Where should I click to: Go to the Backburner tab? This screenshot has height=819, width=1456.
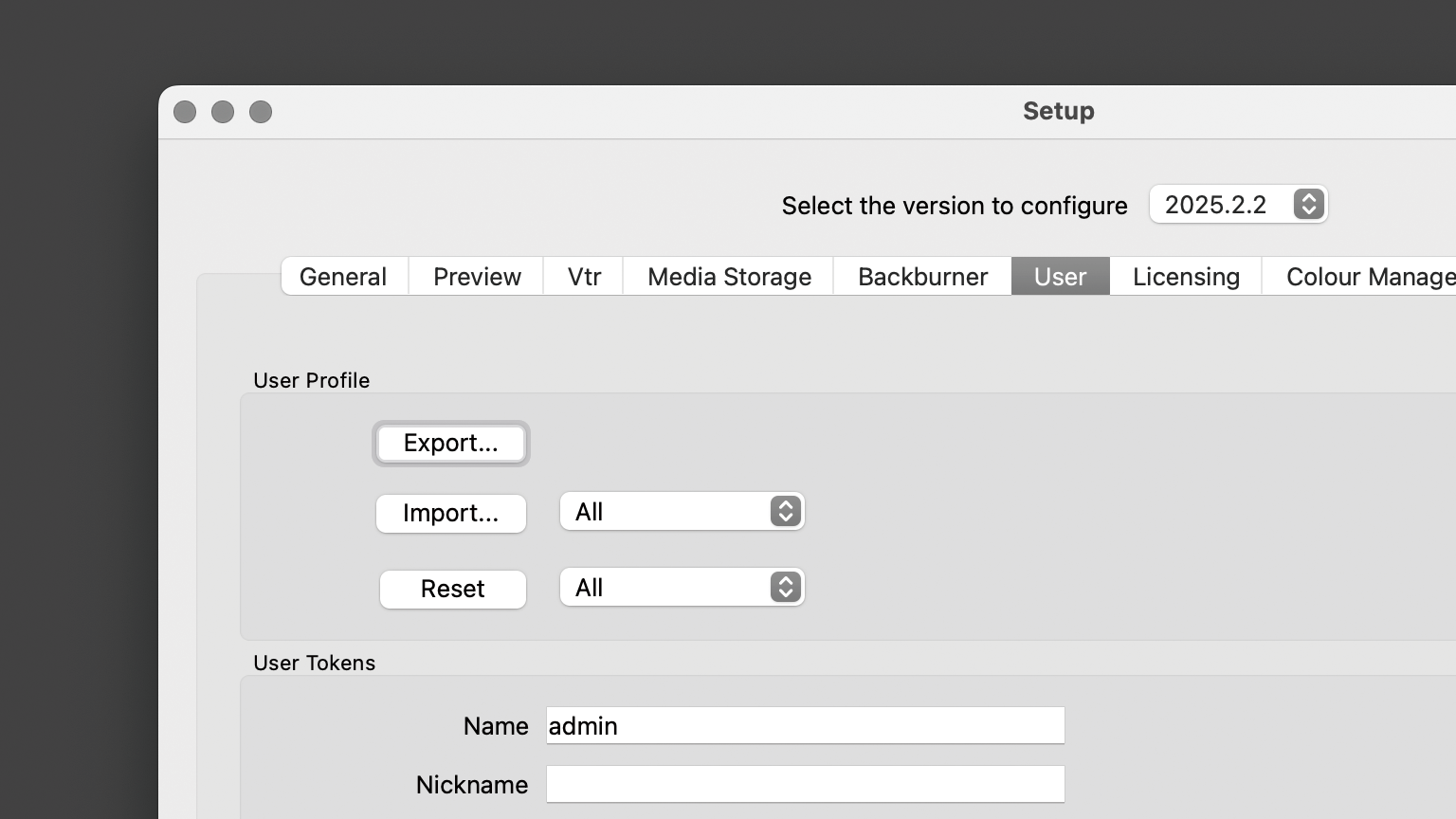click(x=922, y=276)
